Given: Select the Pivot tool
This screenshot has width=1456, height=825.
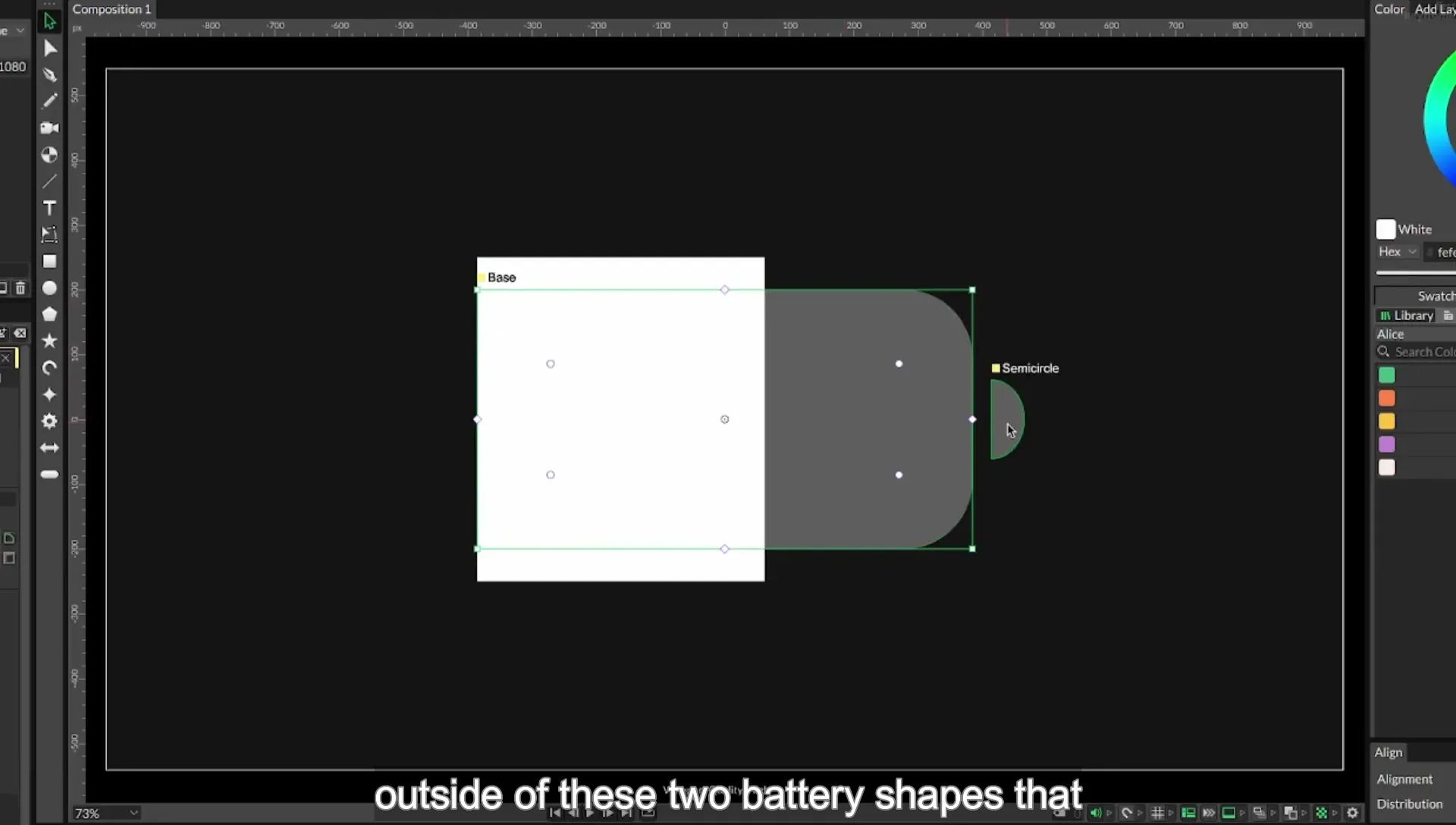Looking at the screenshot, I should click(x=49, y=155).
